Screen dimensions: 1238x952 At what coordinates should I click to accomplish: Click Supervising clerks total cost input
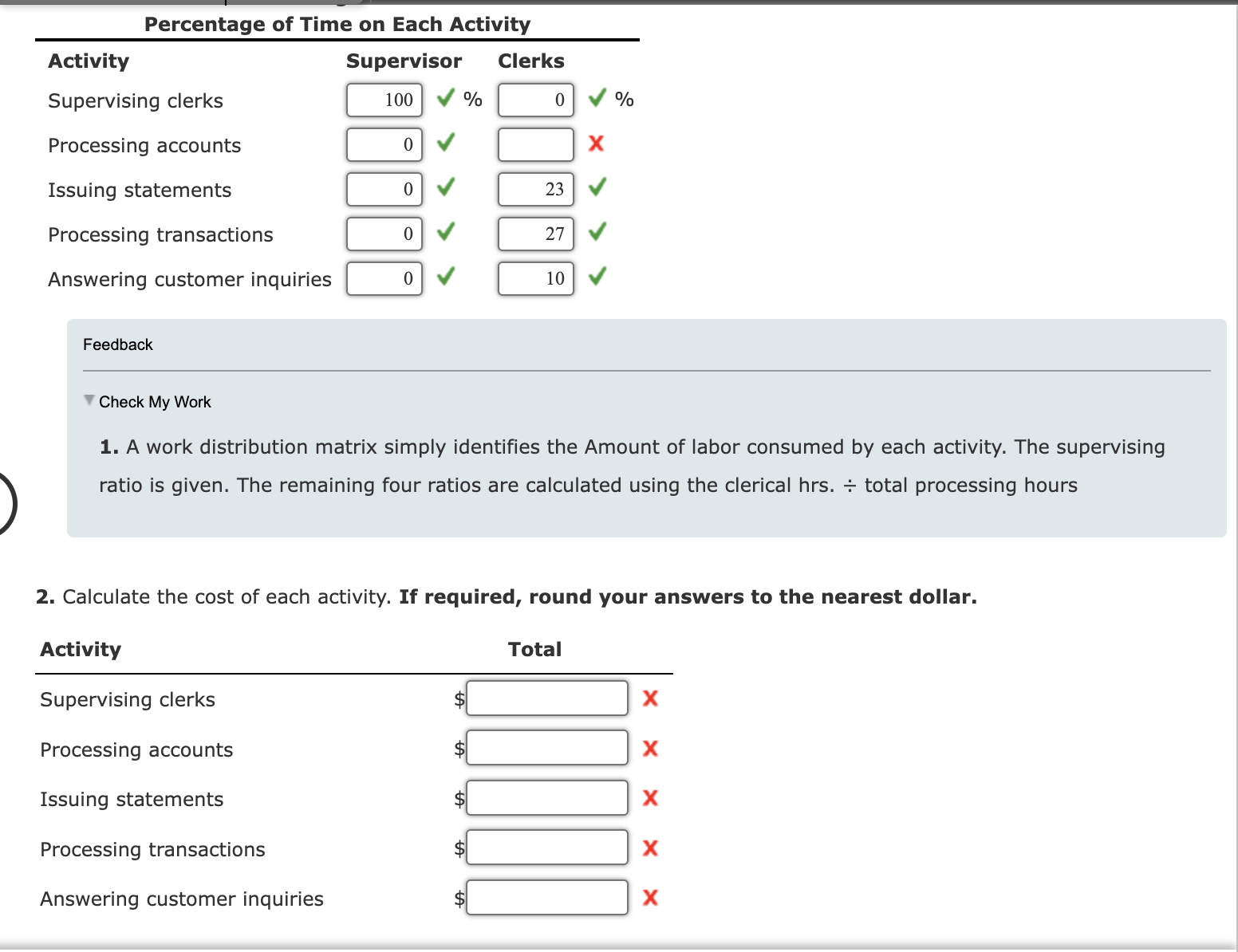tap(547, 698)
